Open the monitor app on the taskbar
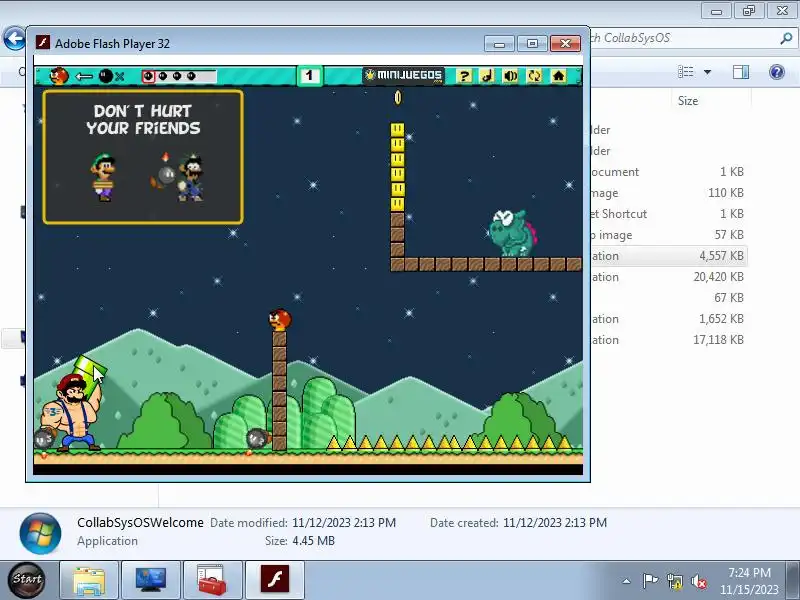 [x=151, y=580]
